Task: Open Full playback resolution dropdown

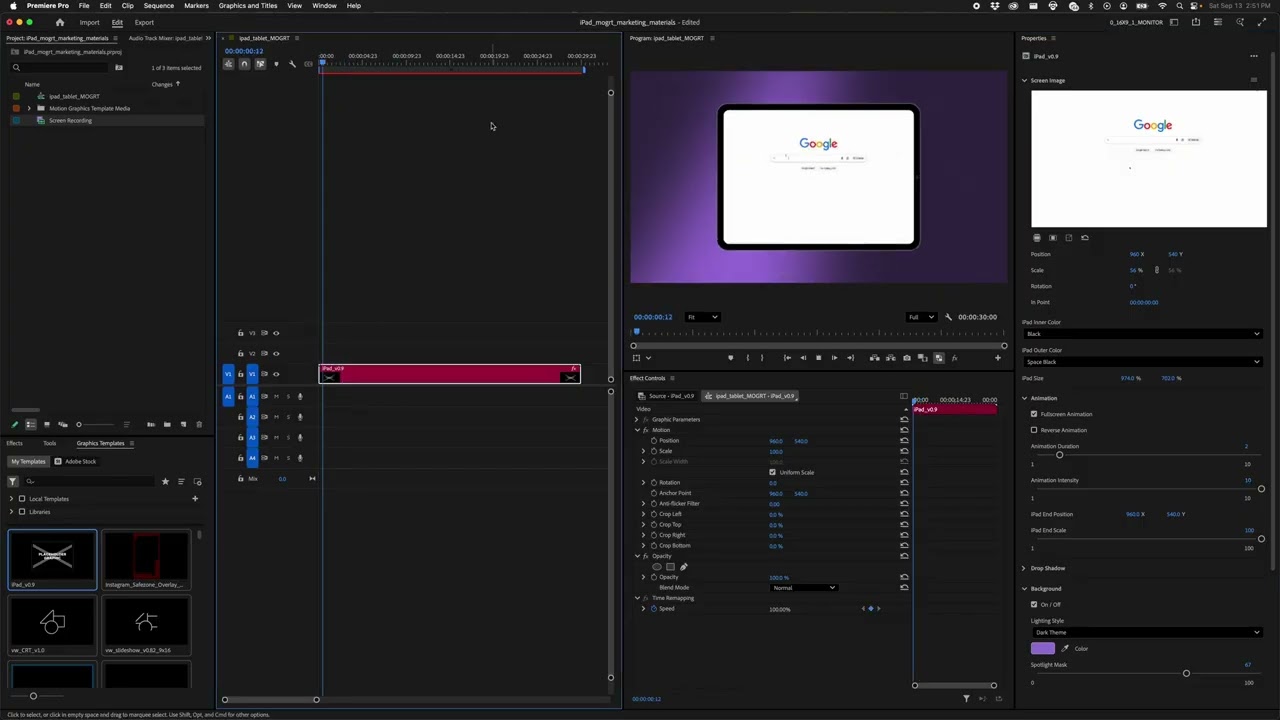Action: [921, 317]
